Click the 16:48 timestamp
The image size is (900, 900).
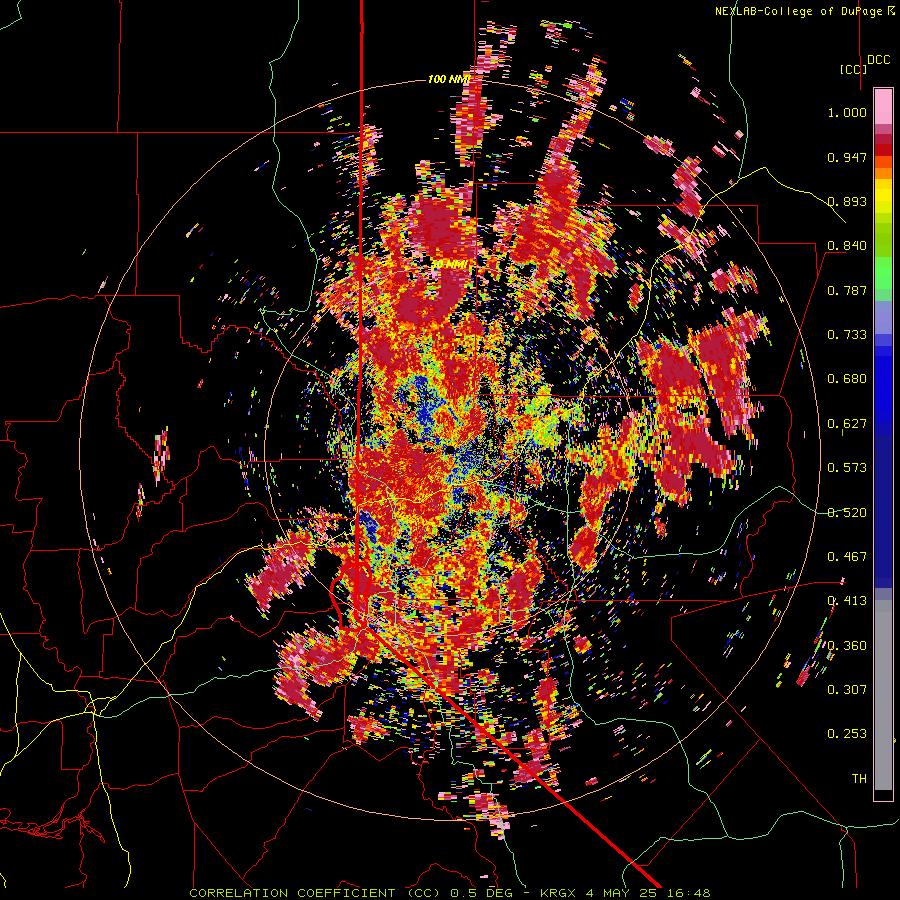click(687, 893)
